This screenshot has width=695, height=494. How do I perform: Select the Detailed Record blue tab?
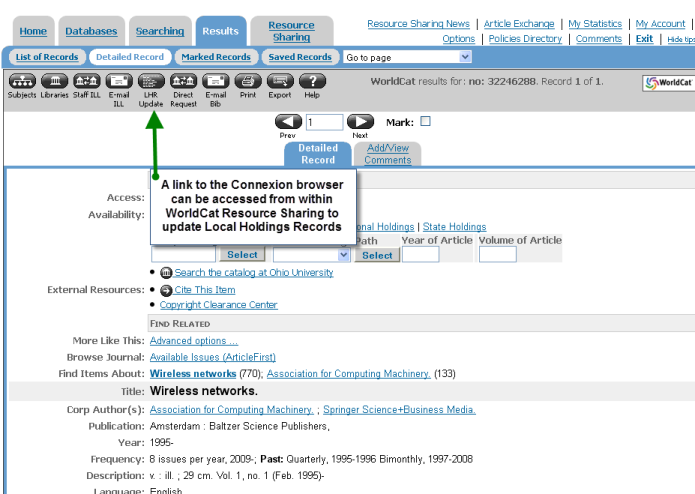click(x=318, y=154)
